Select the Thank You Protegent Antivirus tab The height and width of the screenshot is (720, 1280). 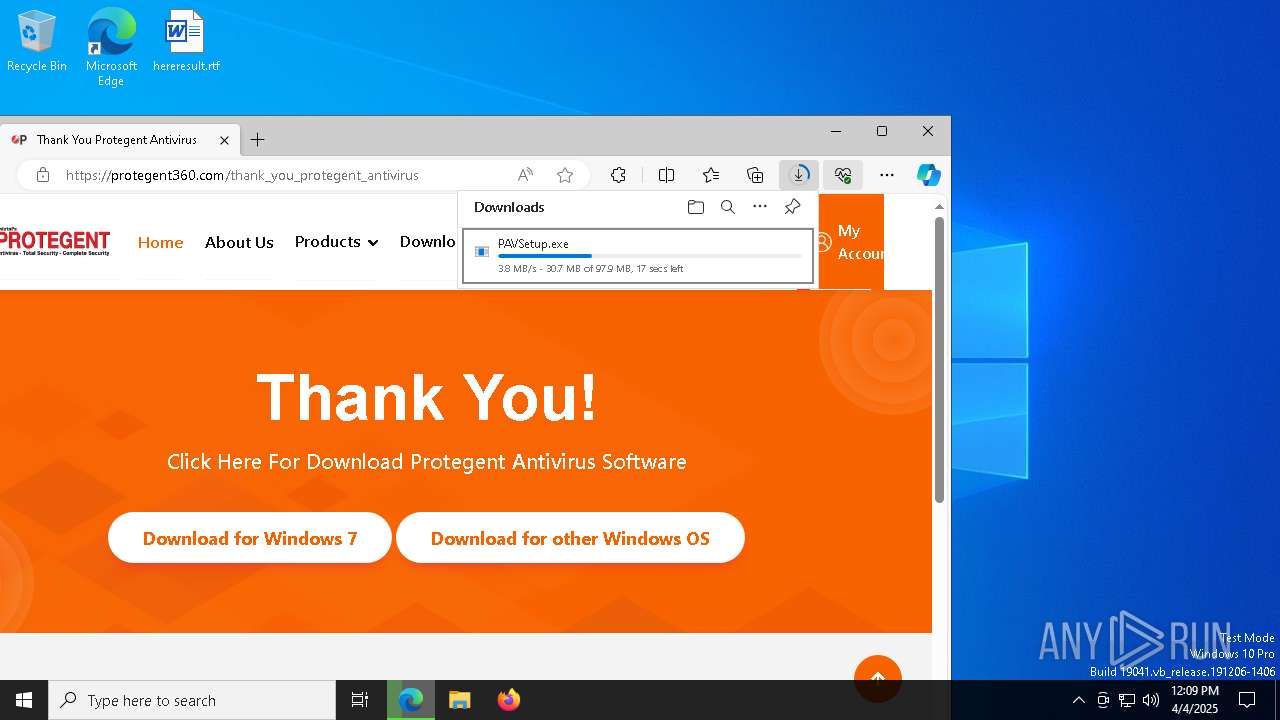(118, 140)
